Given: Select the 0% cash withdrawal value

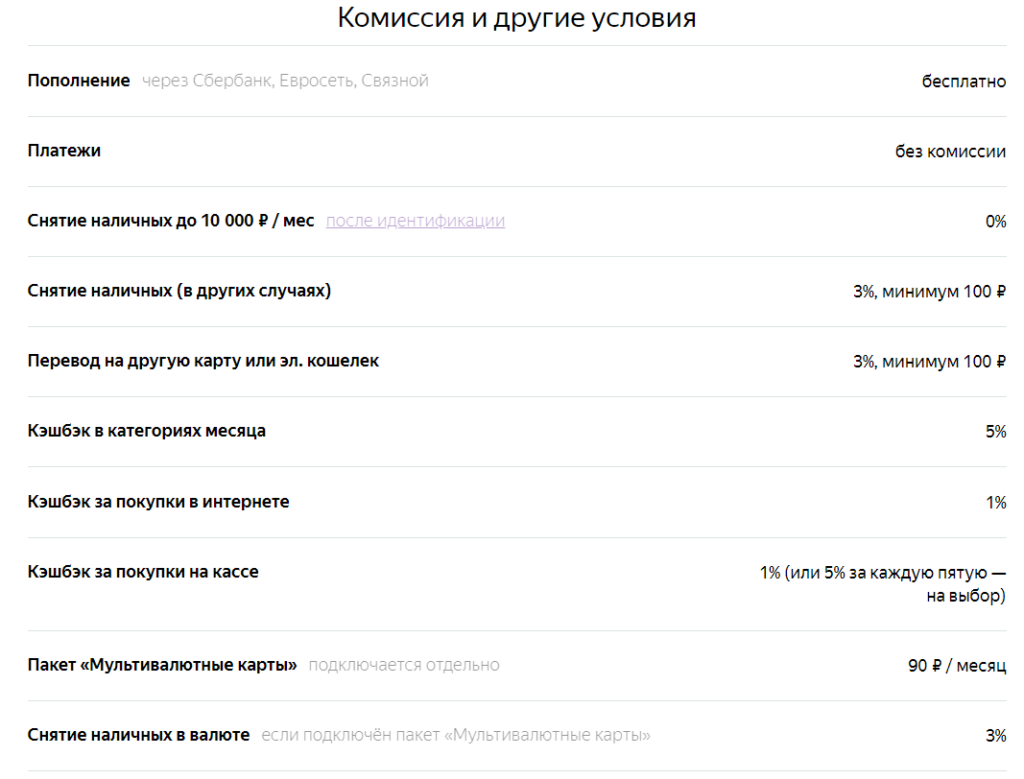Looking at the screenshot, I should click(995, 222).
